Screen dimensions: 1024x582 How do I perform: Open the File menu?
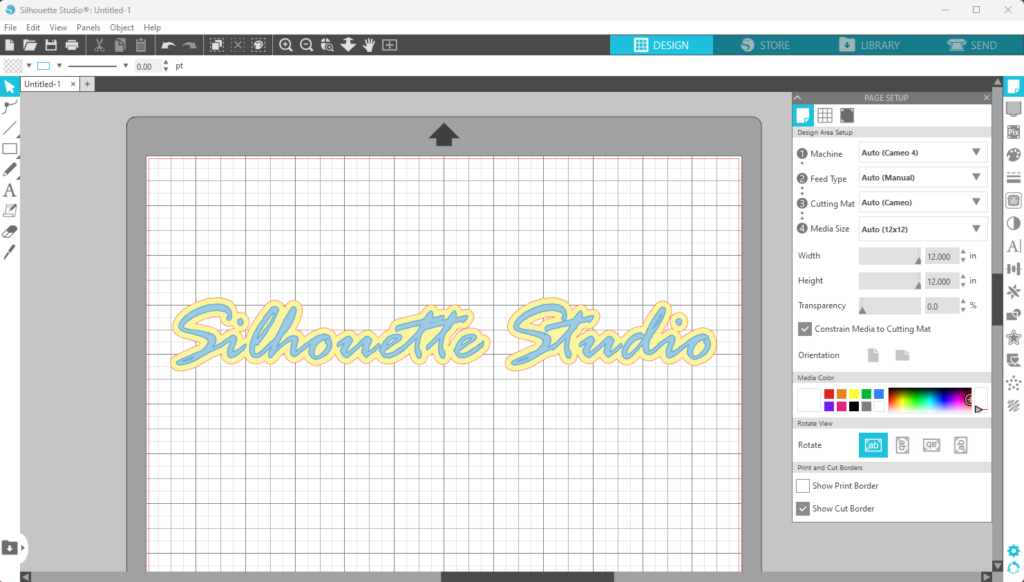pos(10,27)
